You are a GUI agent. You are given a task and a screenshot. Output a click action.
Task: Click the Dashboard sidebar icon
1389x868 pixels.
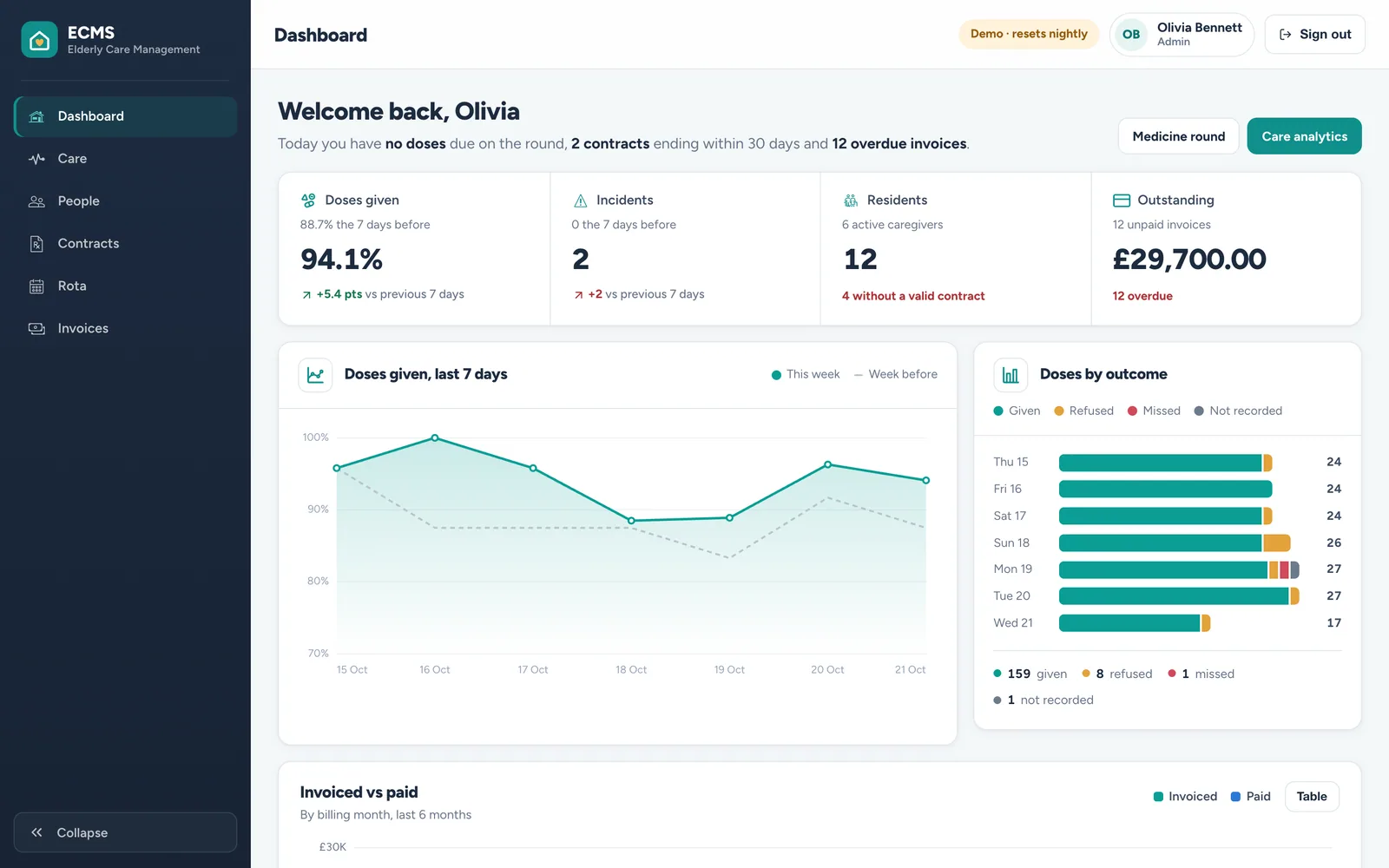click(x=36, y=116)
